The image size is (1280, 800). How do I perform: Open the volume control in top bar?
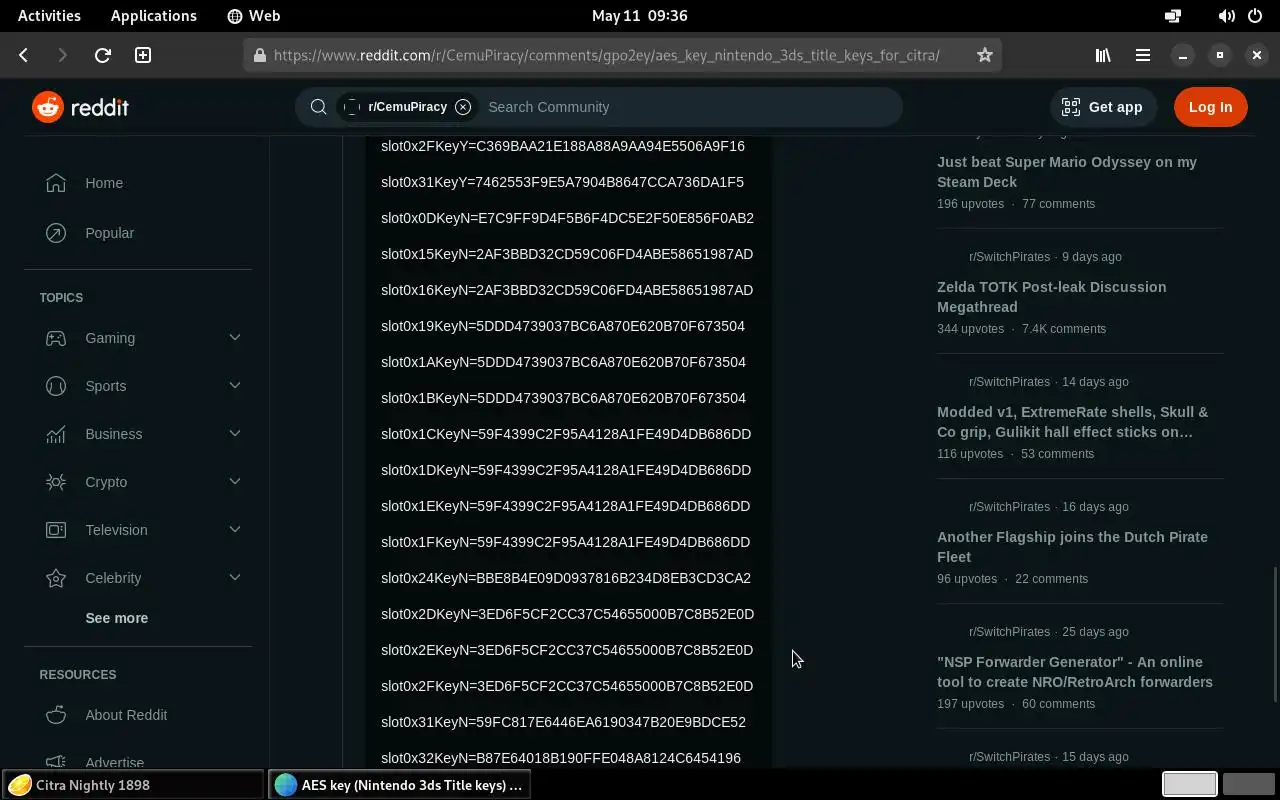(x=1226, y=16)
